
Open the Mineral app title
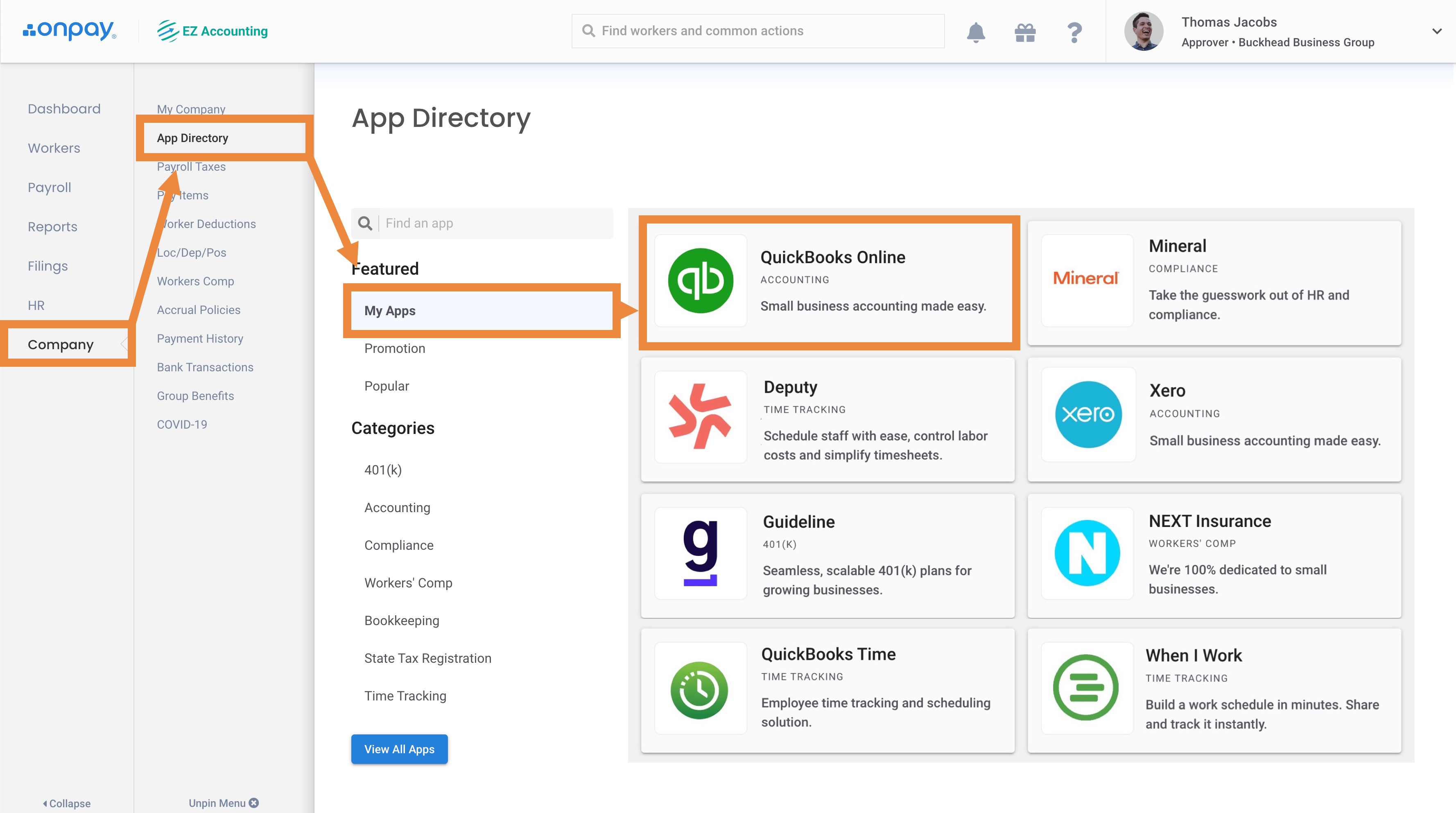click(x=1177, y=246)
